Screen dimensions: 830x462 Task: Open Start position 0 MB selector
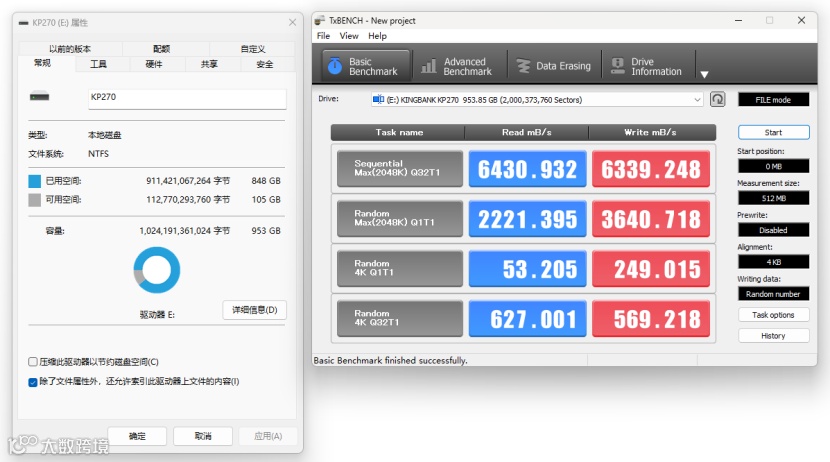[x=773, y=166]
